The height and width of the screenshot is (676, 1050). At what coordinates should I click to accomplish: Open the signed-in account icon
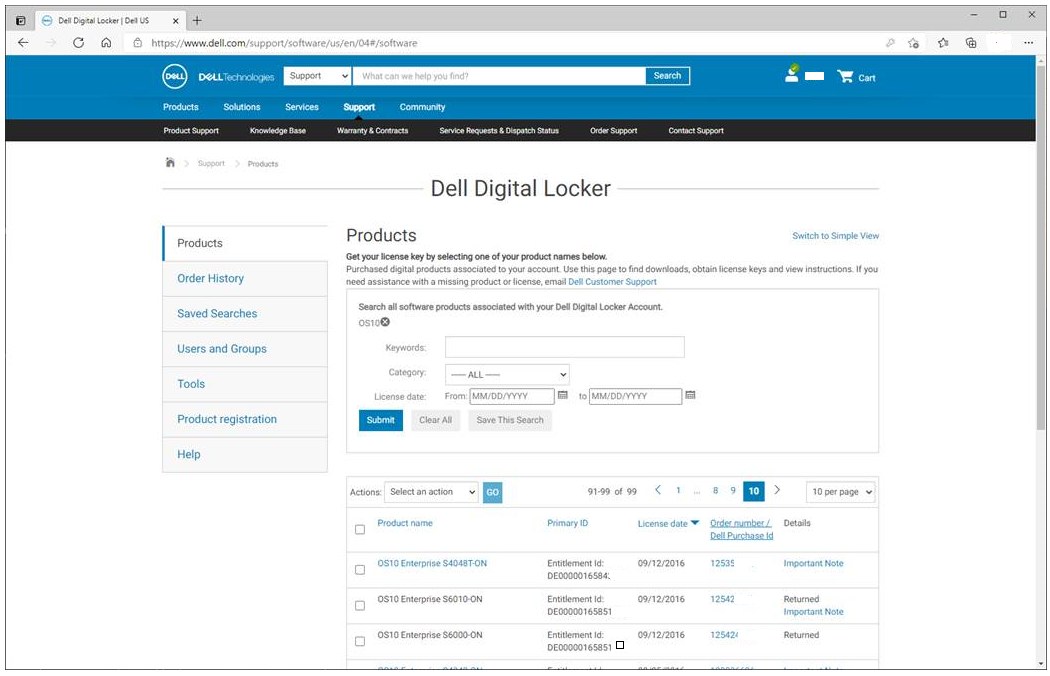coord(792,74)
